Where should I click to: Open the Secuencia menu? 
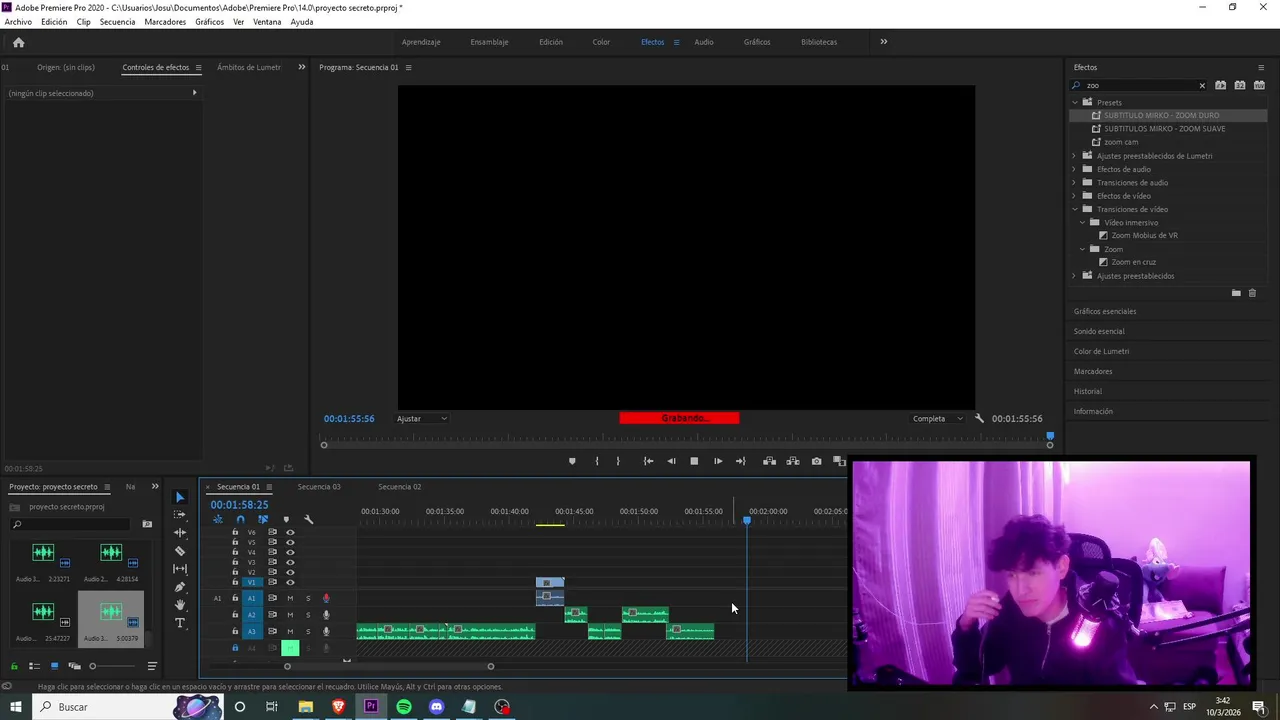117,22
